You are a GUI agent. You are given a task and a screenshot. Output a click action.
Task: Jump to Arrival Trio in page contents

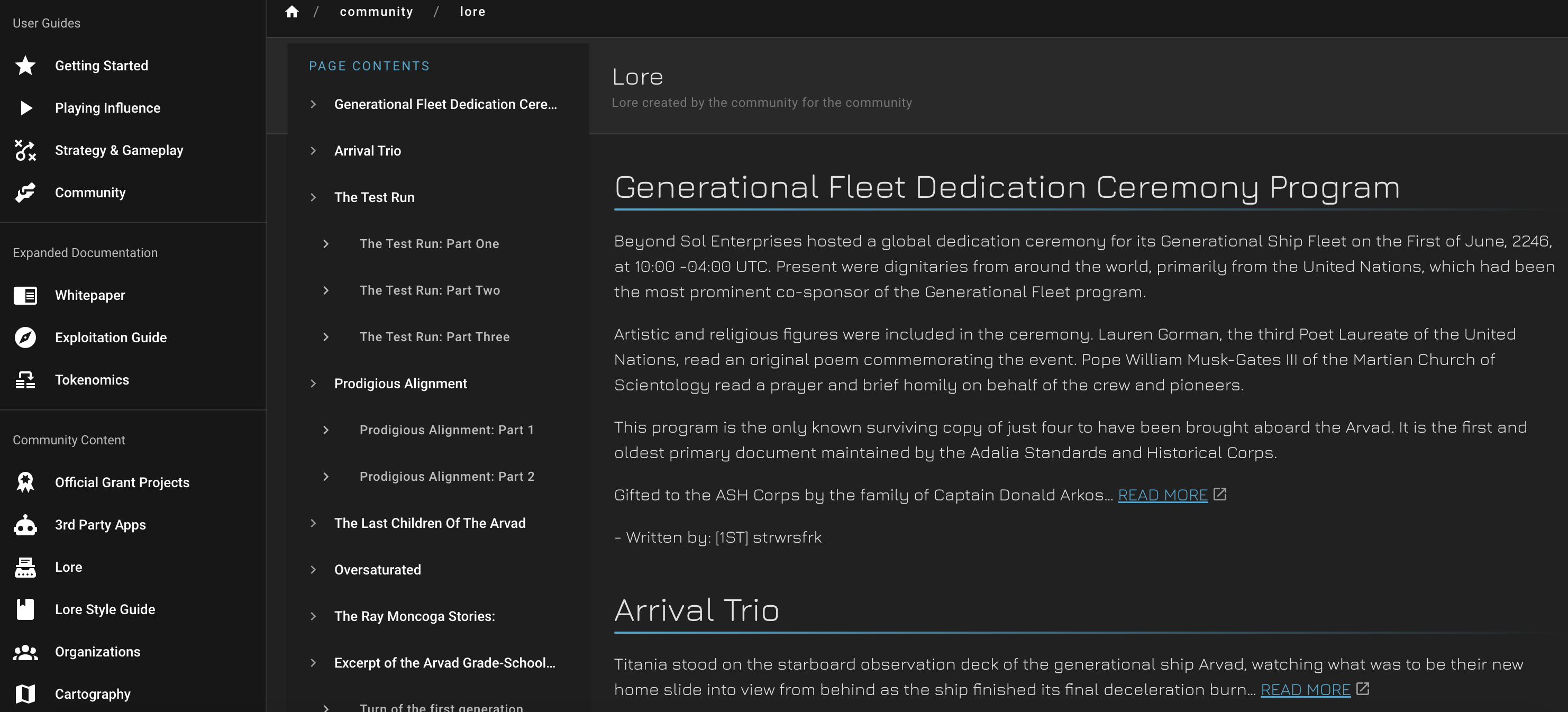(368, 150)
